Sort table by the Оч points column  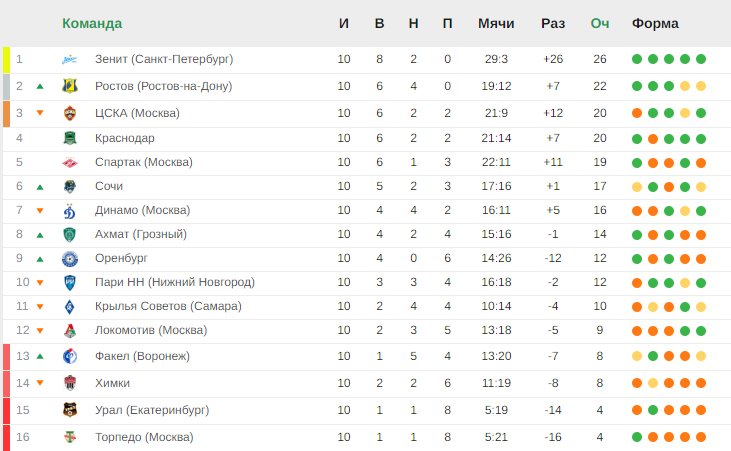600,23
